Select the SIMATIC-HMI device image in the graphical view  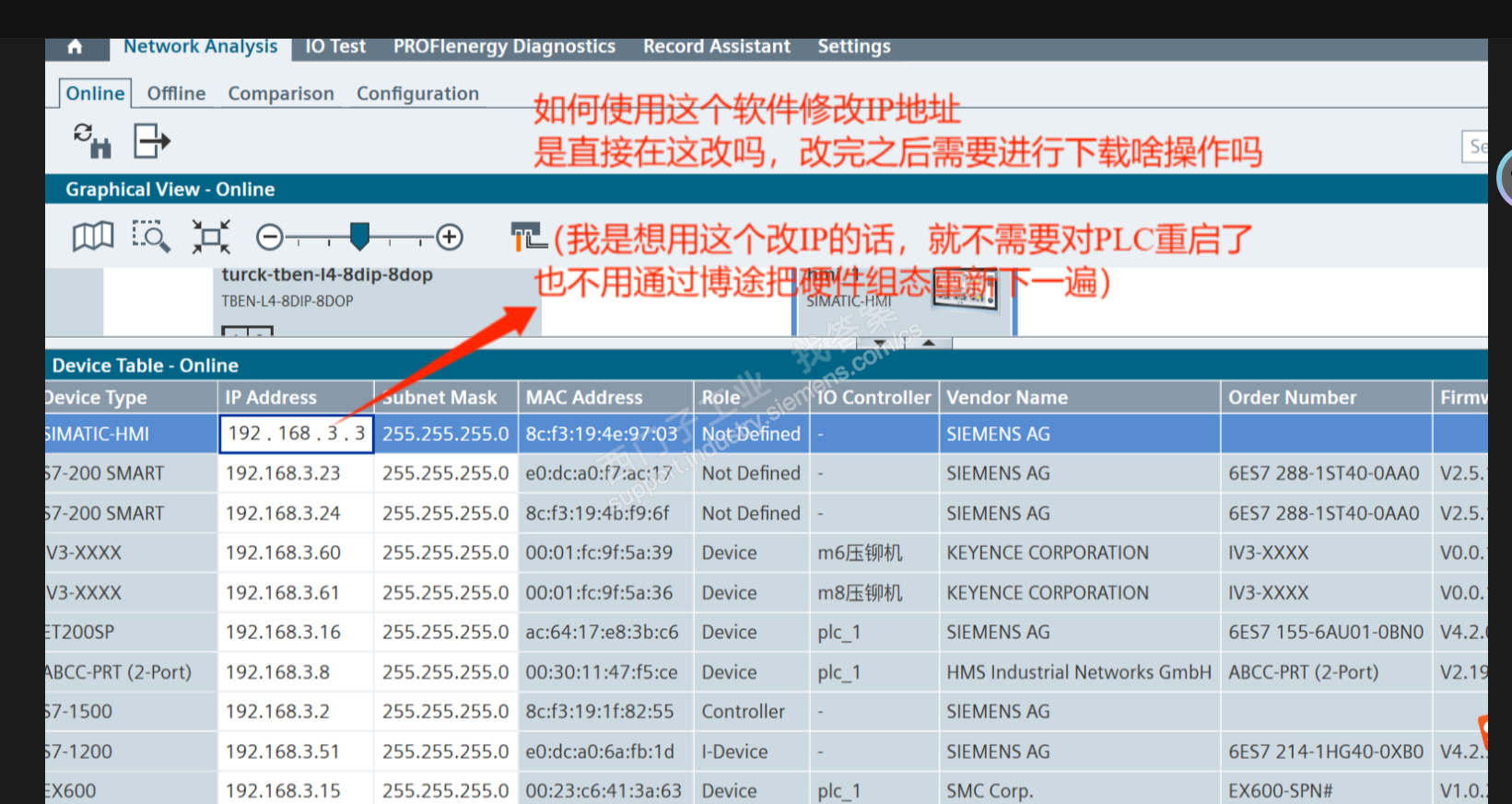(x=965, y=290)
